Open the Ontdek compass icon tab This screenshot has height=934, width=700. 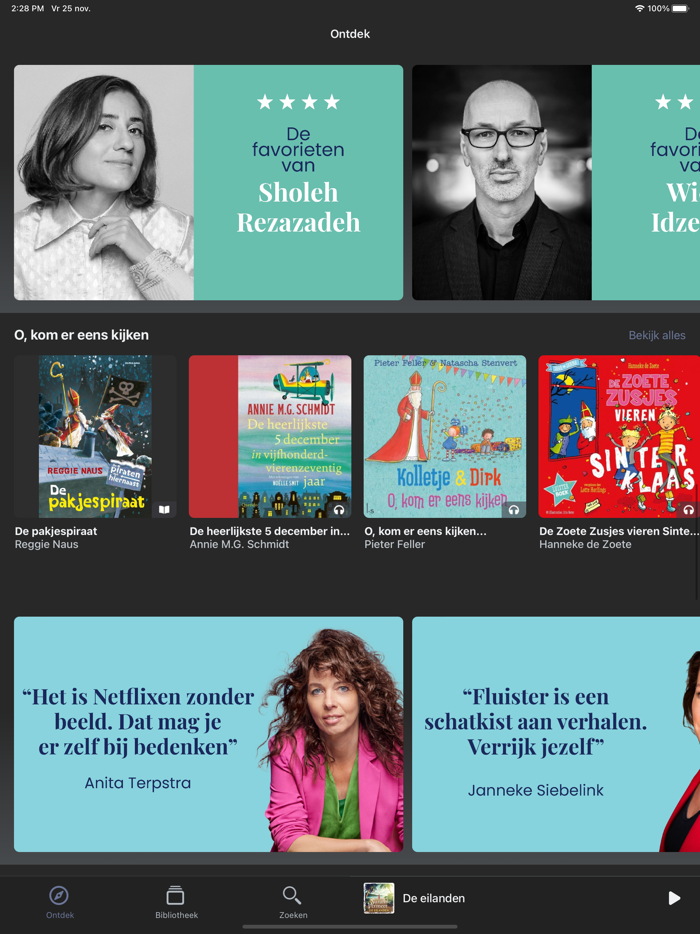(59, 895)
